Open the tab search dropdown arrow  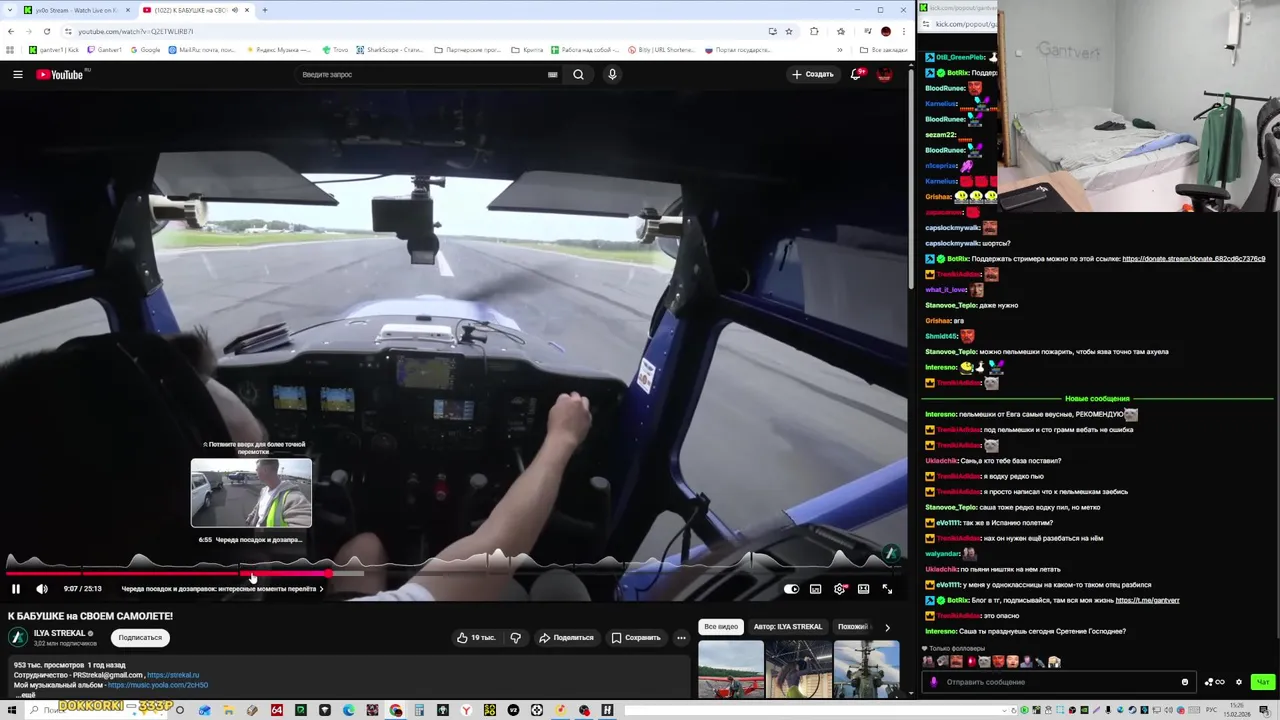(10, 10)
